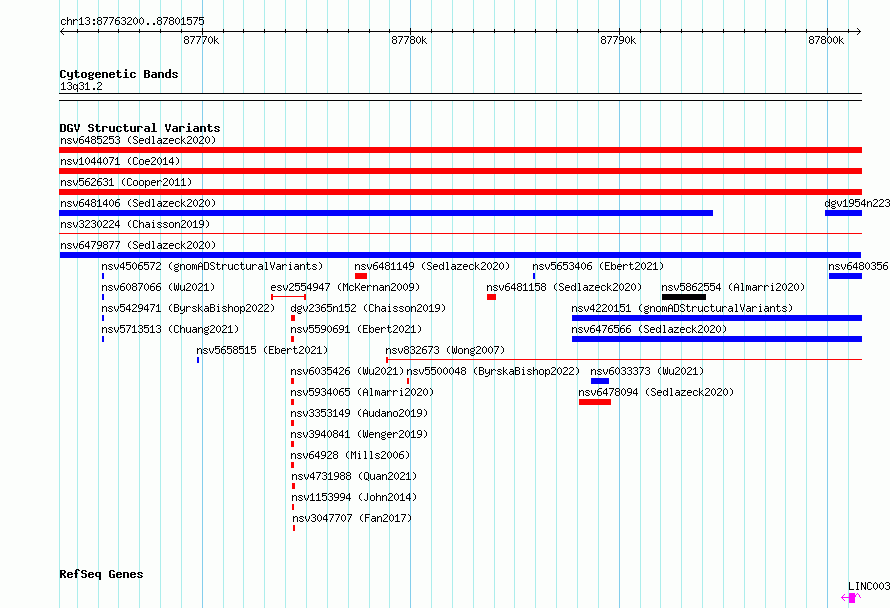Select the nsv1044071 (Coe2014) red bar
The image size is (890, 608).
click(460, 171)
